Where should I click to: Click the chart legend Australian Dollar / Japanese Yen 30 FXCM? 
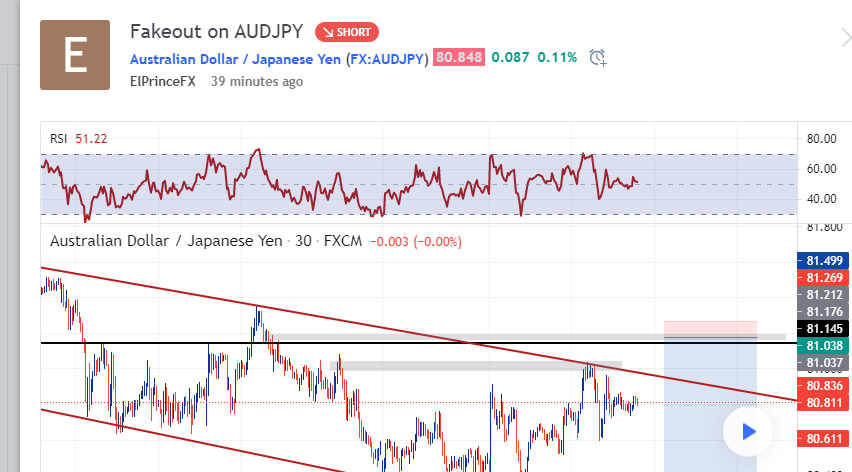click(x=206, y=241)
